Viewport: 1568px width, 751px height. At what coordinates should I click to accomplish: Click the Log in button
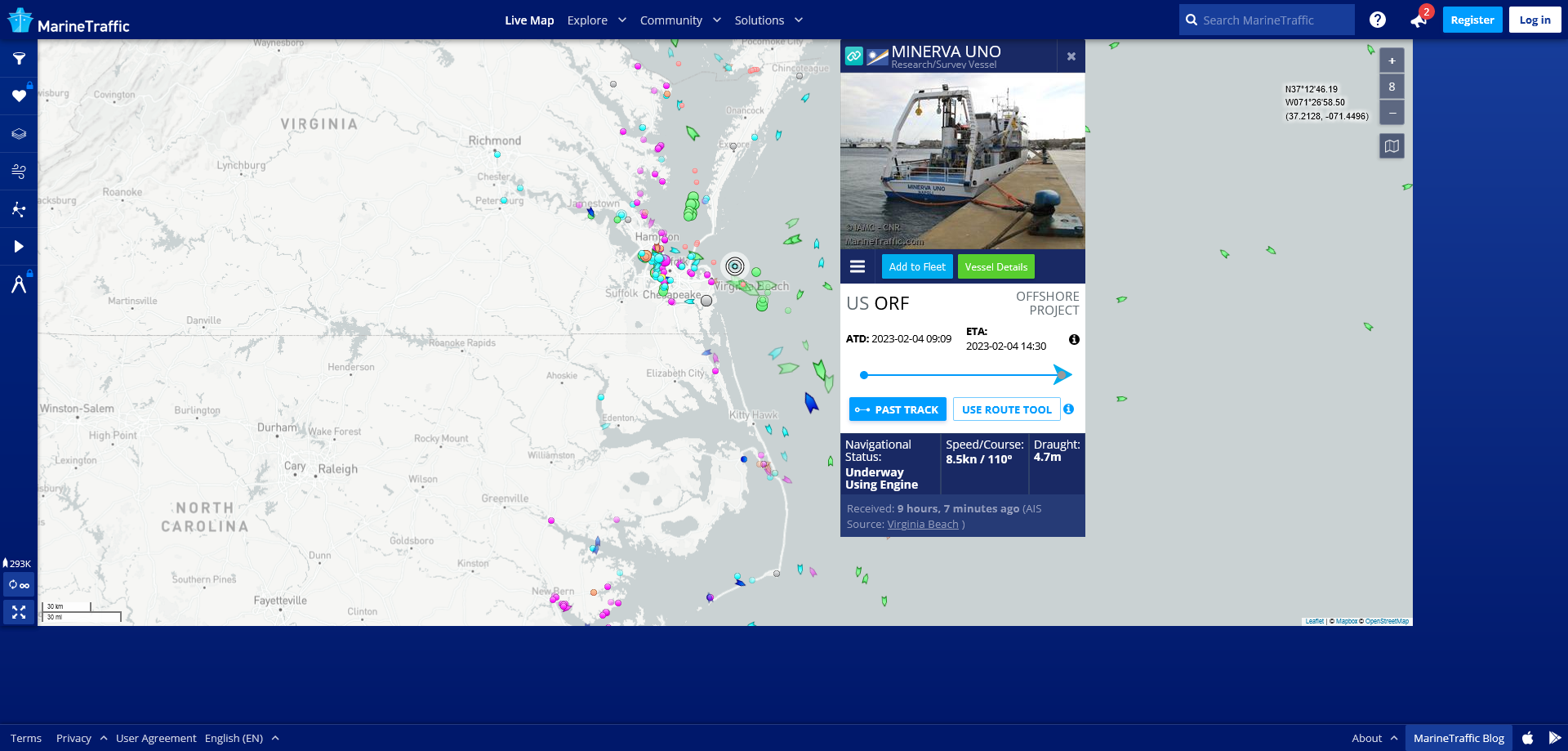pyautogui.click(x=1535, y=20)
